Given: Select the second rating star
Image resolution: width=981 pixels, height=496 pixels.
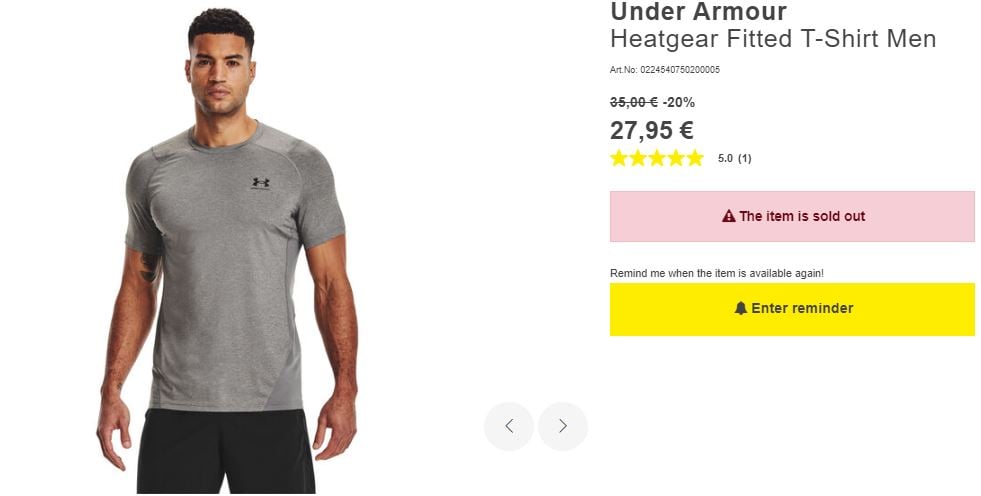Looking at the screenshot, I should [x=638, y=158].
